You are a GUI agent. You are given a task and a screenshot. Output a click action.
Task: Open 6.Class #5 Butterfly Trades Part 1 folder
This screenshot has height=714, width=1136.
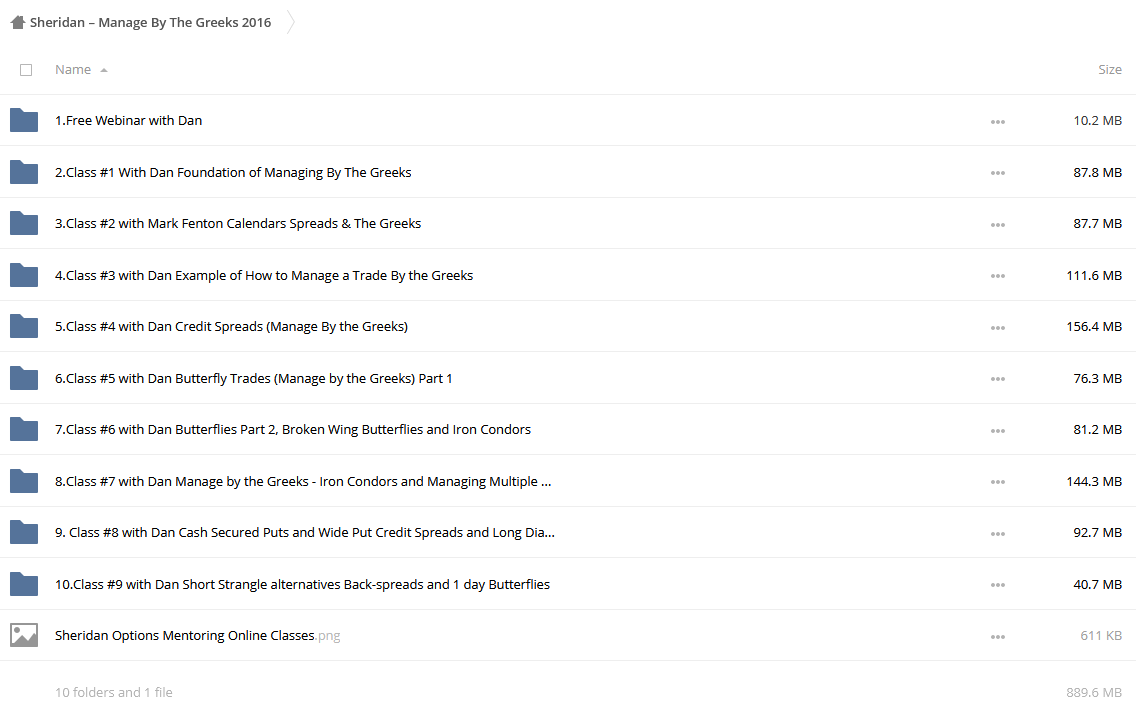pyautogui.click(x=254, y=379)
